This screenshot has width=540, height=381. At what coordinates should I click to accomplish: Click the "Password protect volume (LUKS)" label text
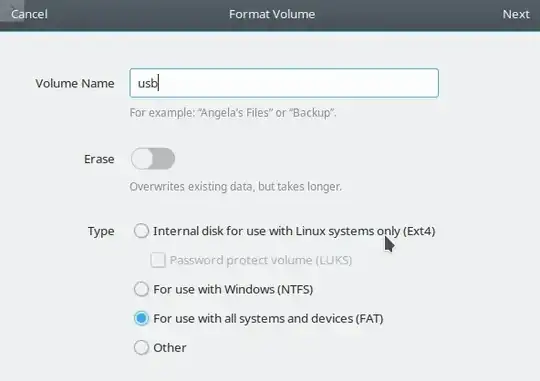[x=261, y=260]
